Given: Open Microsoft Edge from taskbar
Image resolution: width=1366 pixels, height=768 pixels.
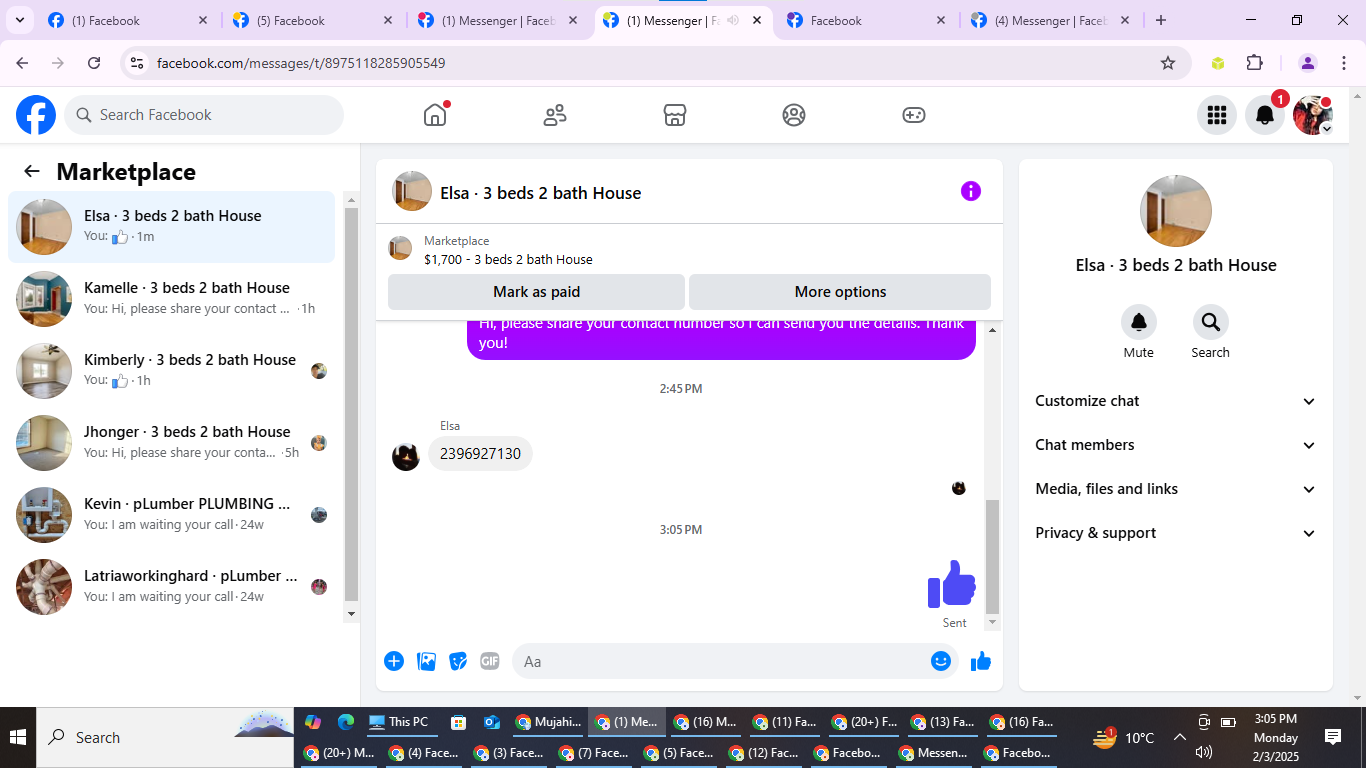Looking at the screenshot, I should pos(346,722).
